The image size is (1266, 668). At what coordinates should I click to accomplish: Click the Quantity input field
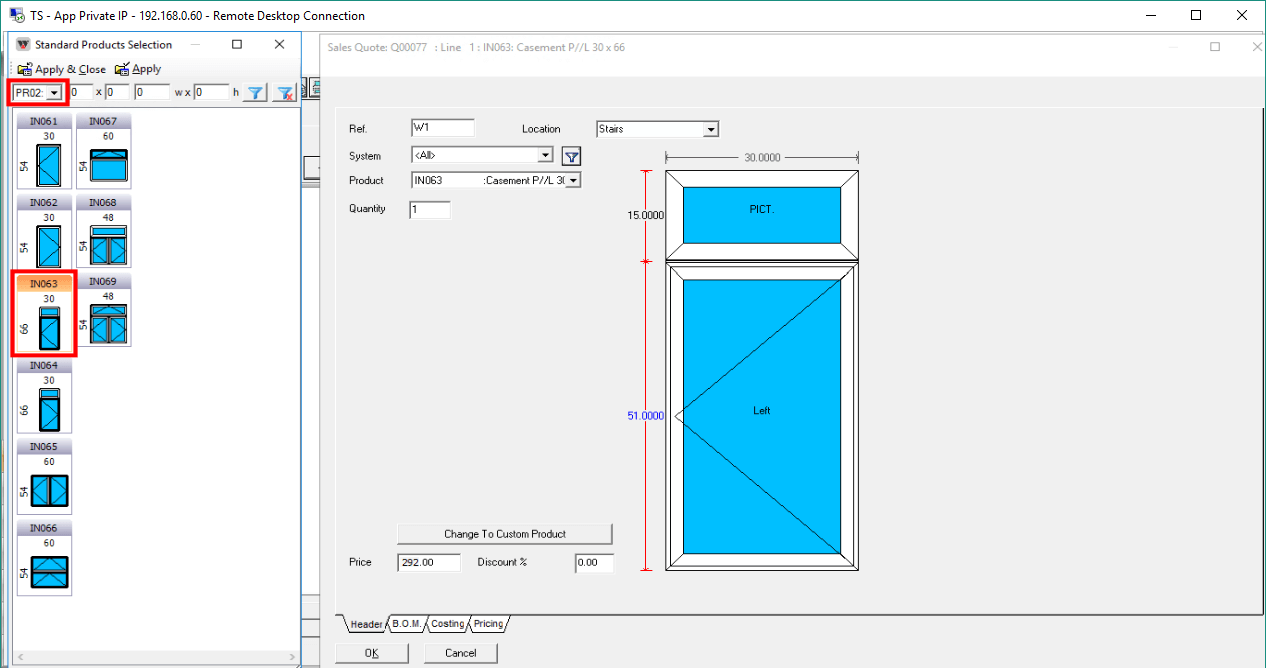coord(429,210)
